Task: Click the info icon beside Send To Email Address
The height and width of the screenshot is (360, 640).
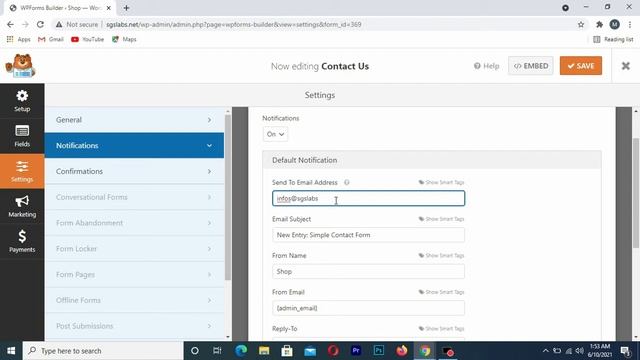Action: 347,182
